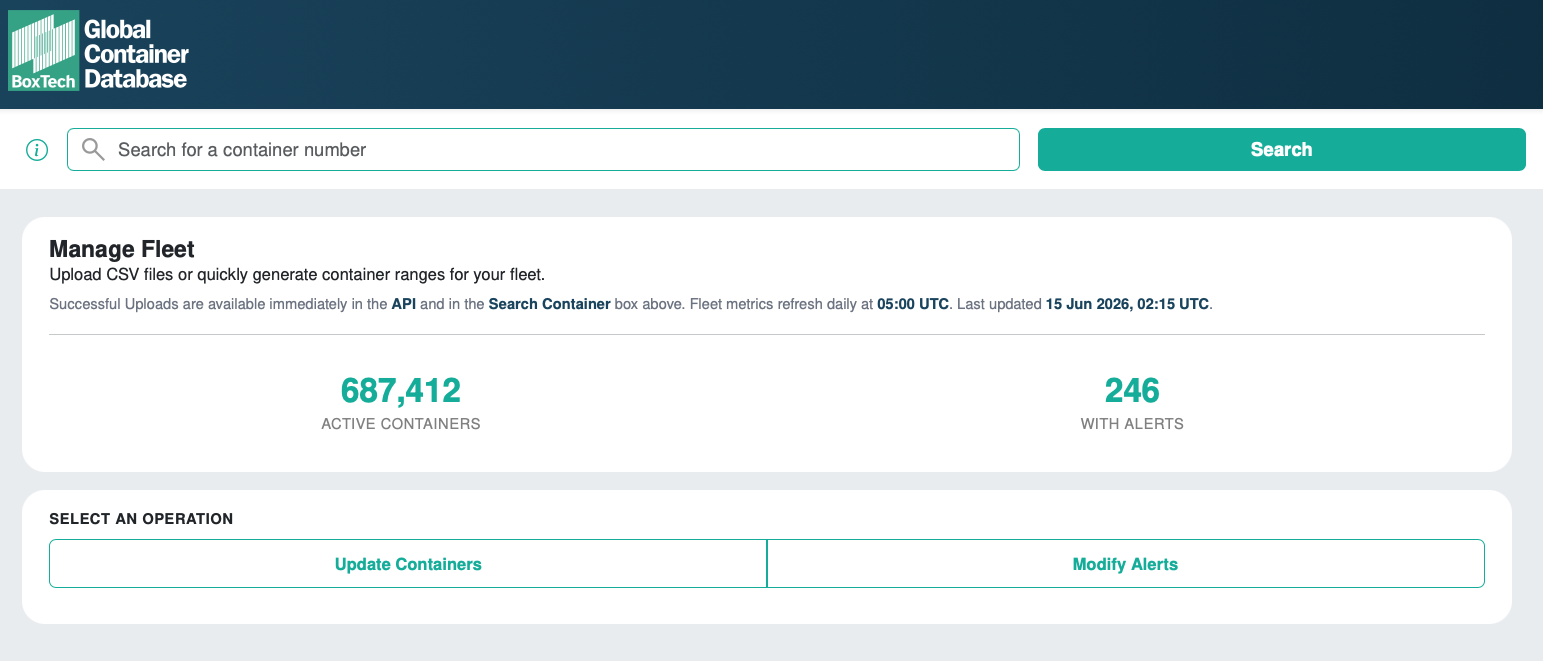The height and width of the screenshot is (661, 1543).
Task: Select the Update Containers operation
Action: (x=408, y=564)
